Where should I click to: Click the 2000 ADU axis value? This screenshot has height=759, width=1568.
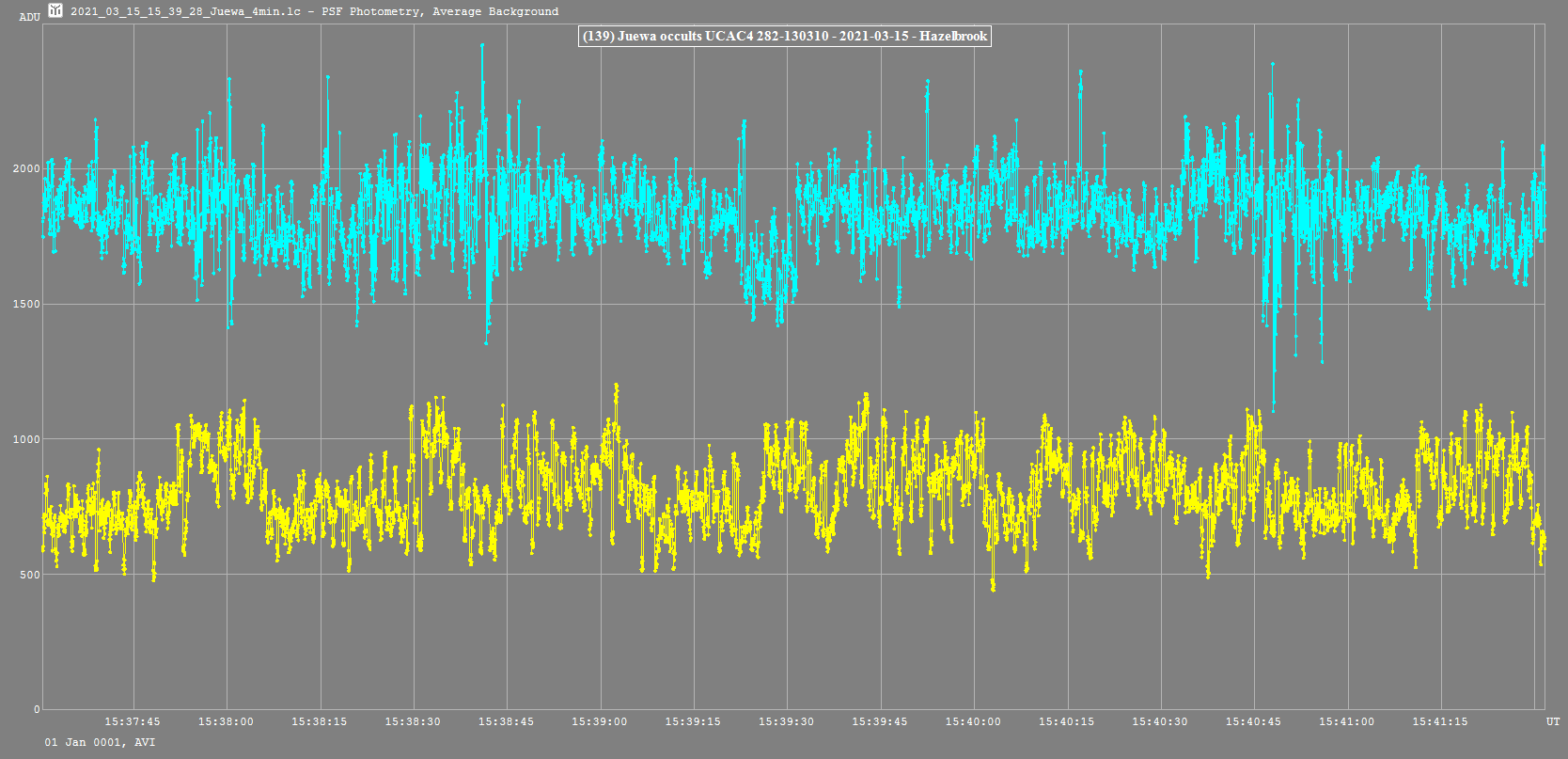pos(26,168)
